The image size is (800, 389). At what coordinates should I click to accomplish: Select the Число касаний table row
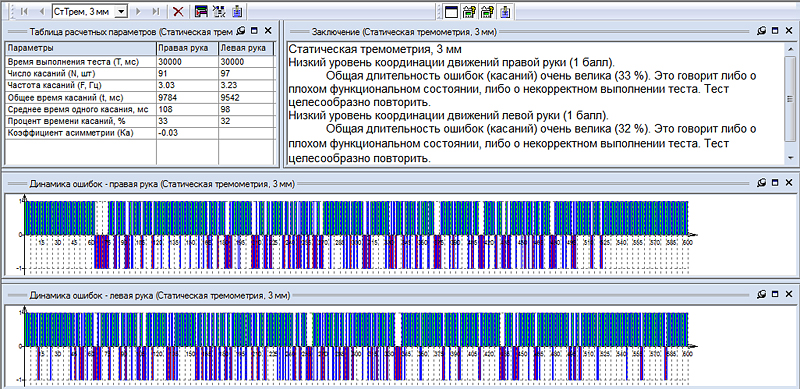140,73
